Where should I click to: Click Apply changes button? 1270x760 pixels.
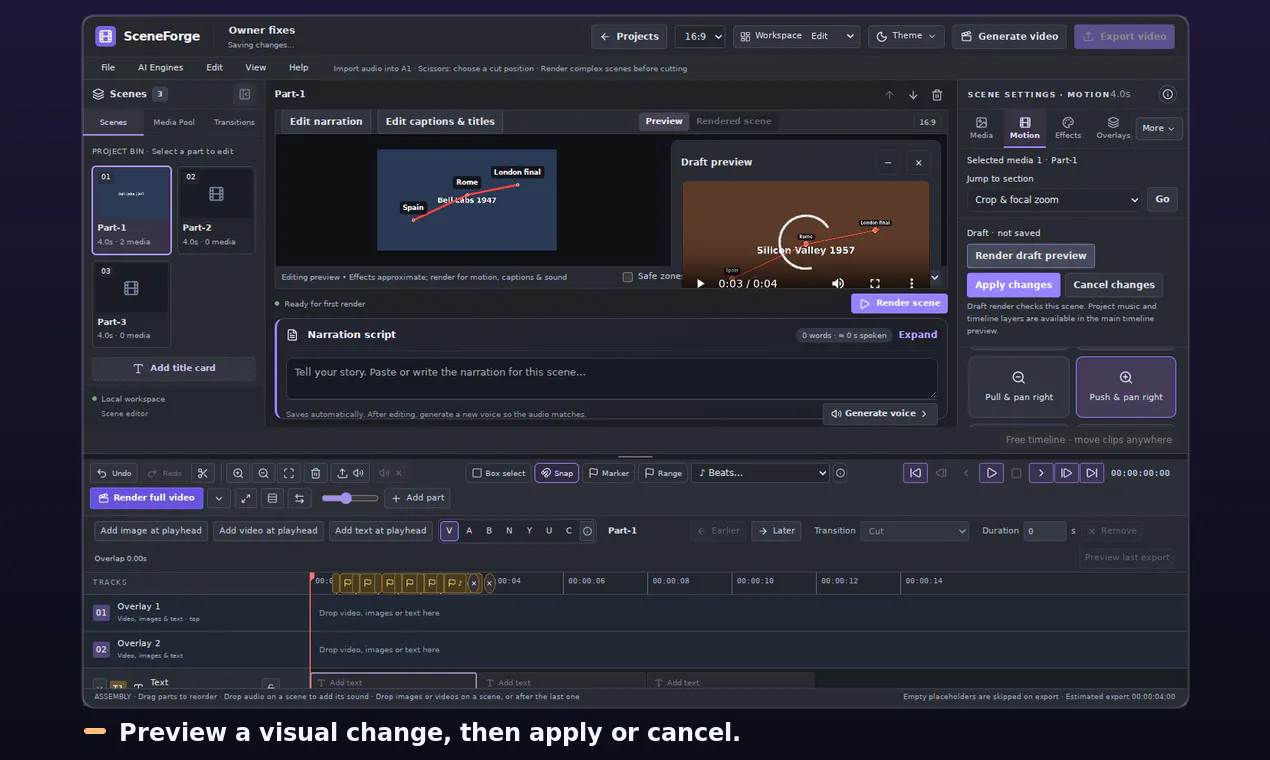coord(1014,285)
